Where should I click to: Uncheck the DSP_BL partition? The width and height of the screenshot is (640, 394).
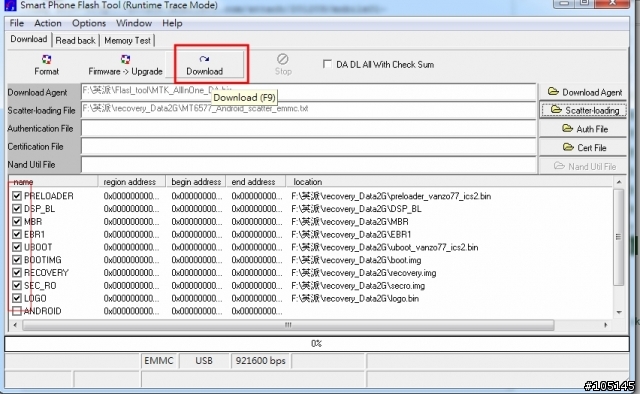[x=17, y=209]
